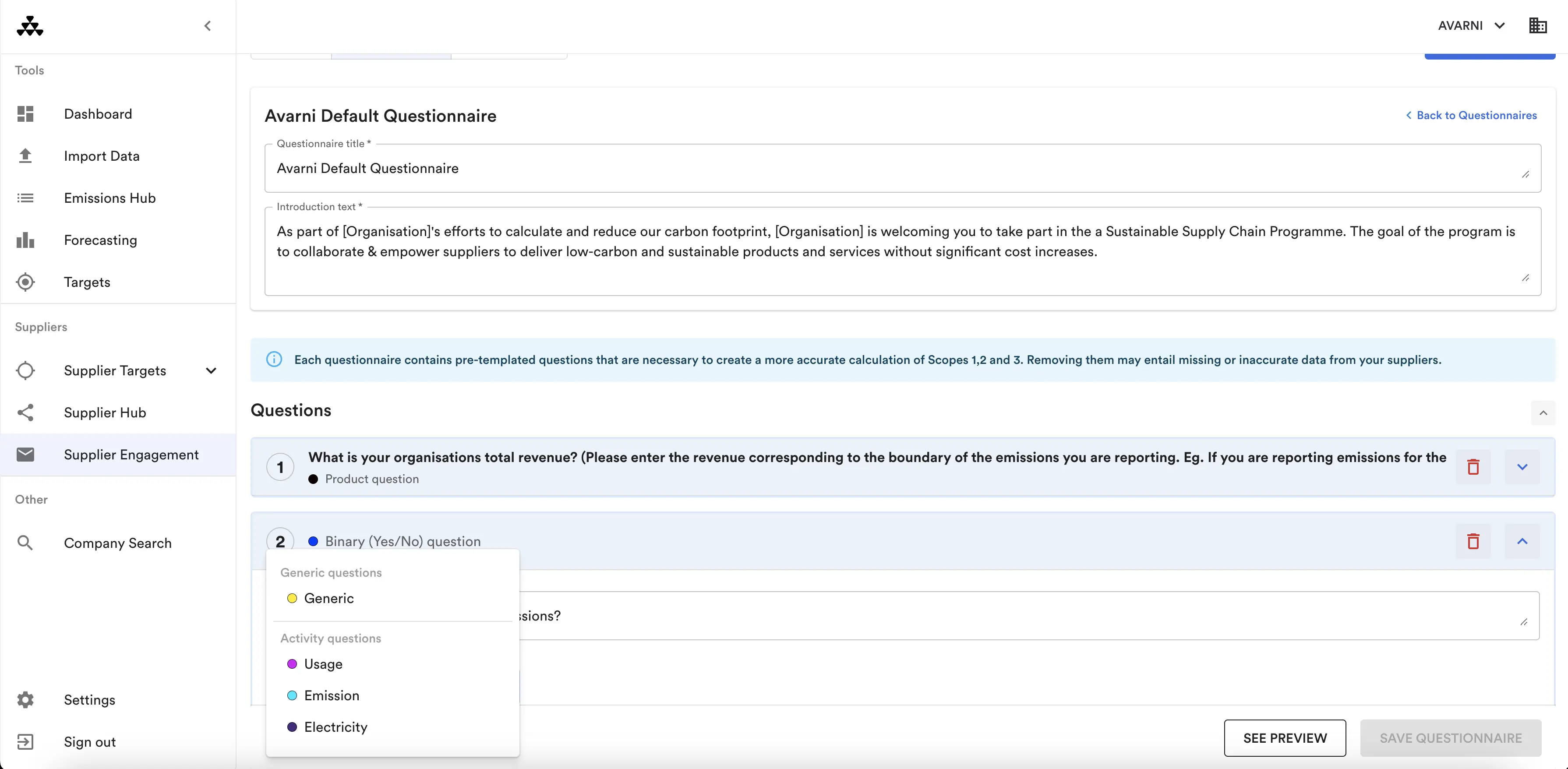Choose the Emission question type
Screen dimensions: 1568x769
click(392, 695)
